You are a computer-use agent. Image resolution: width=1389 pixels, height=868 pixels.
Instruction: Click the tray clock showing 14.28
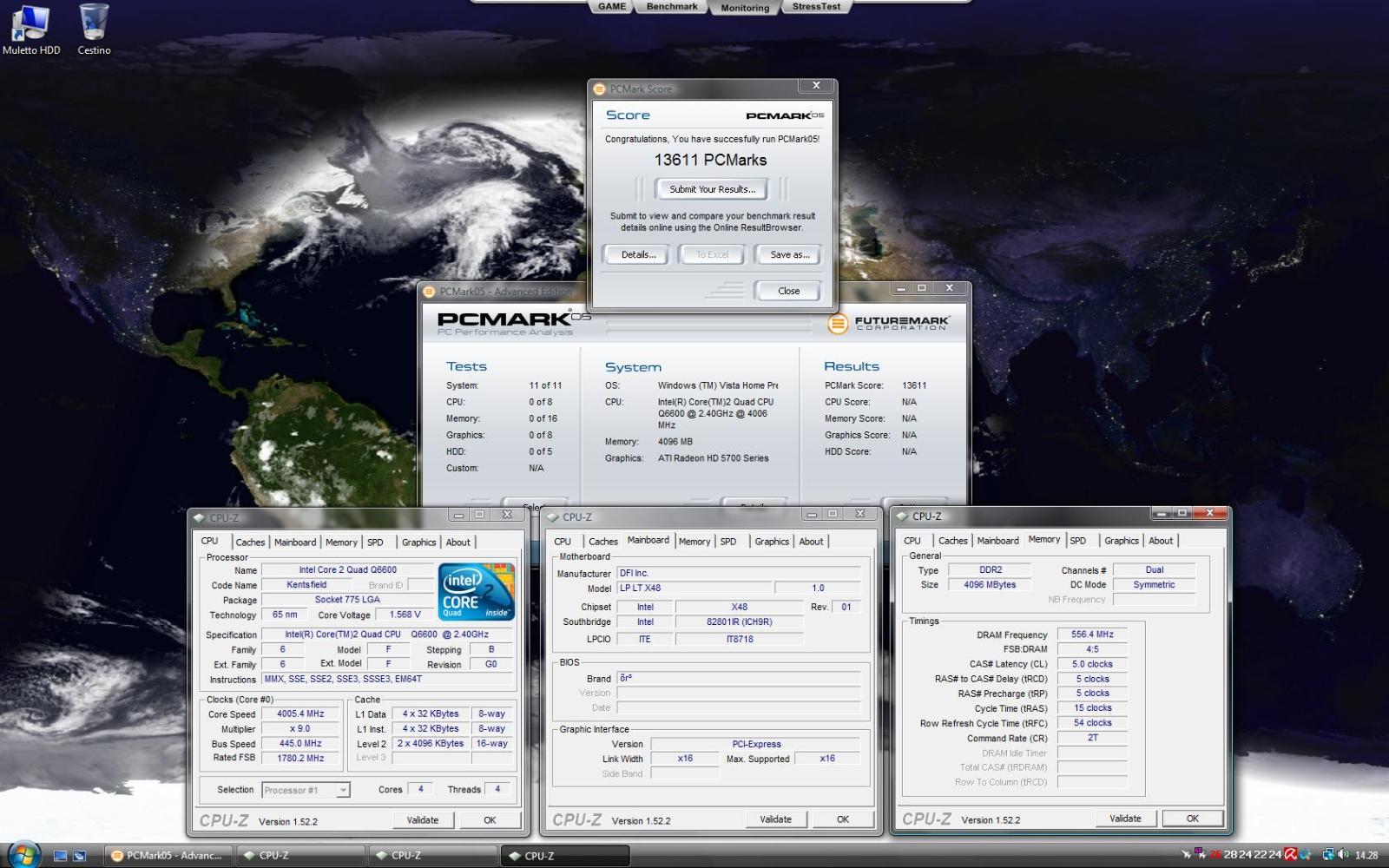1366,855
